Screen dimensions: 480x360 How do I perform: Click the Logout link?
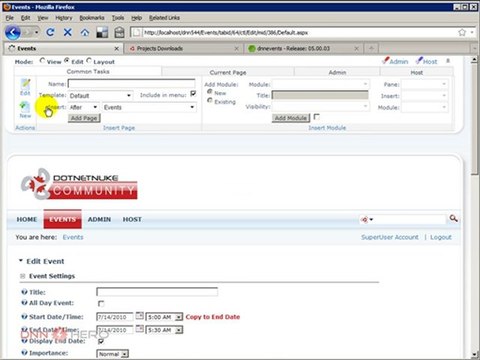(441, 237)
